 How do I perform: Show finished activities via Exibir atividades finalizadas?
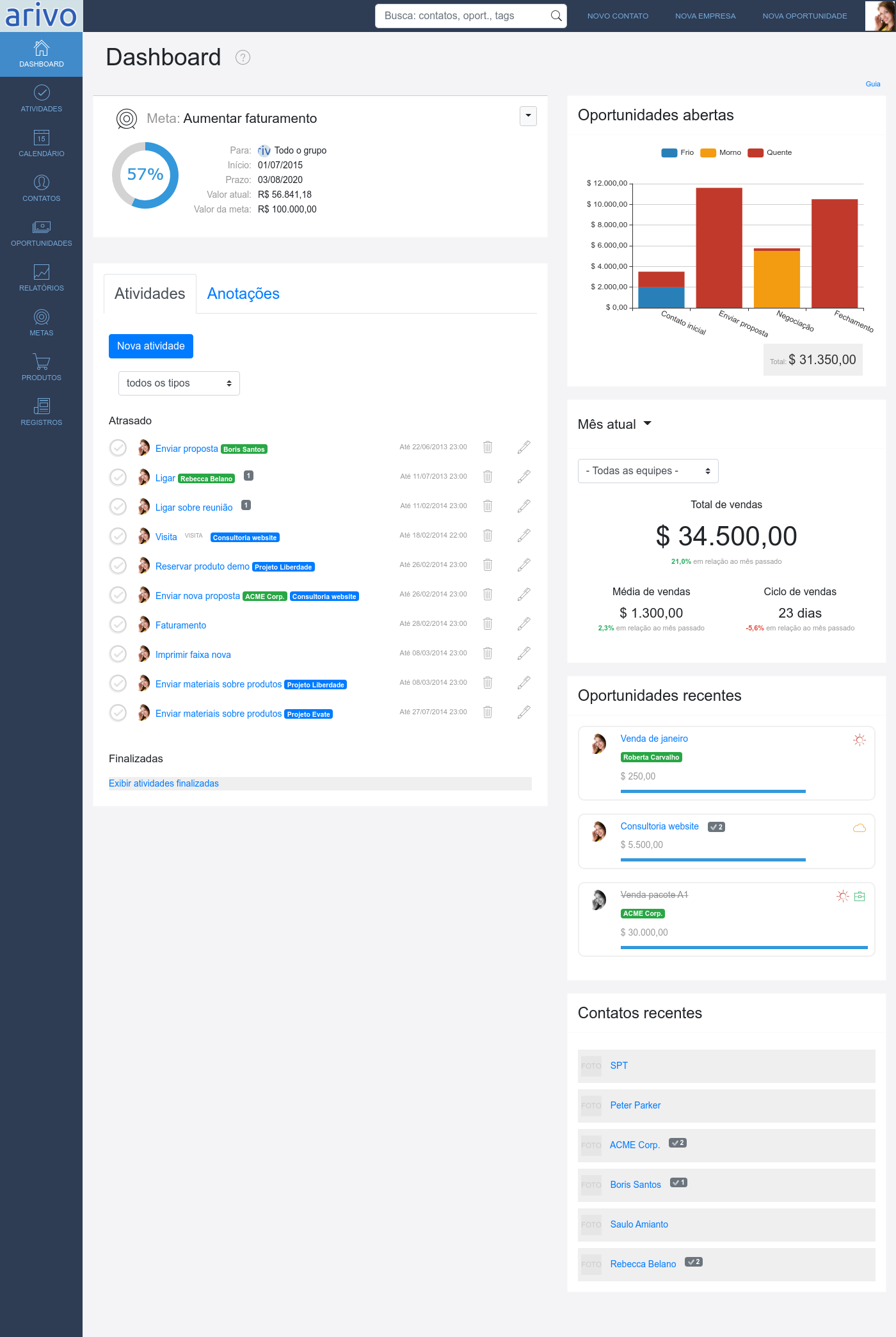click(x=164, y=783)
